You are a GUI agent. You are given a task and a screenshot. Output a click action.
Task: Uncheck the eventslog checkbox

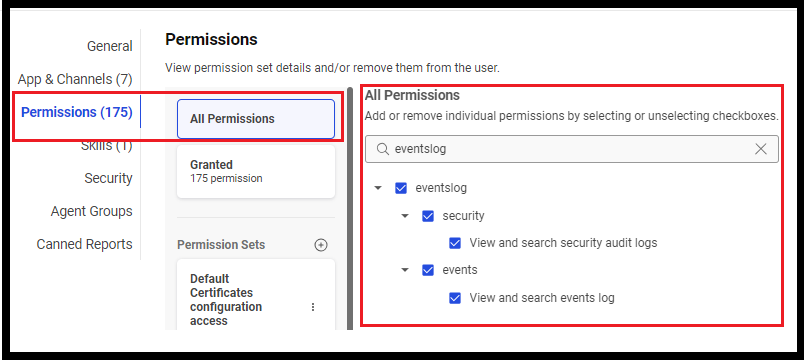click(401, 188)
